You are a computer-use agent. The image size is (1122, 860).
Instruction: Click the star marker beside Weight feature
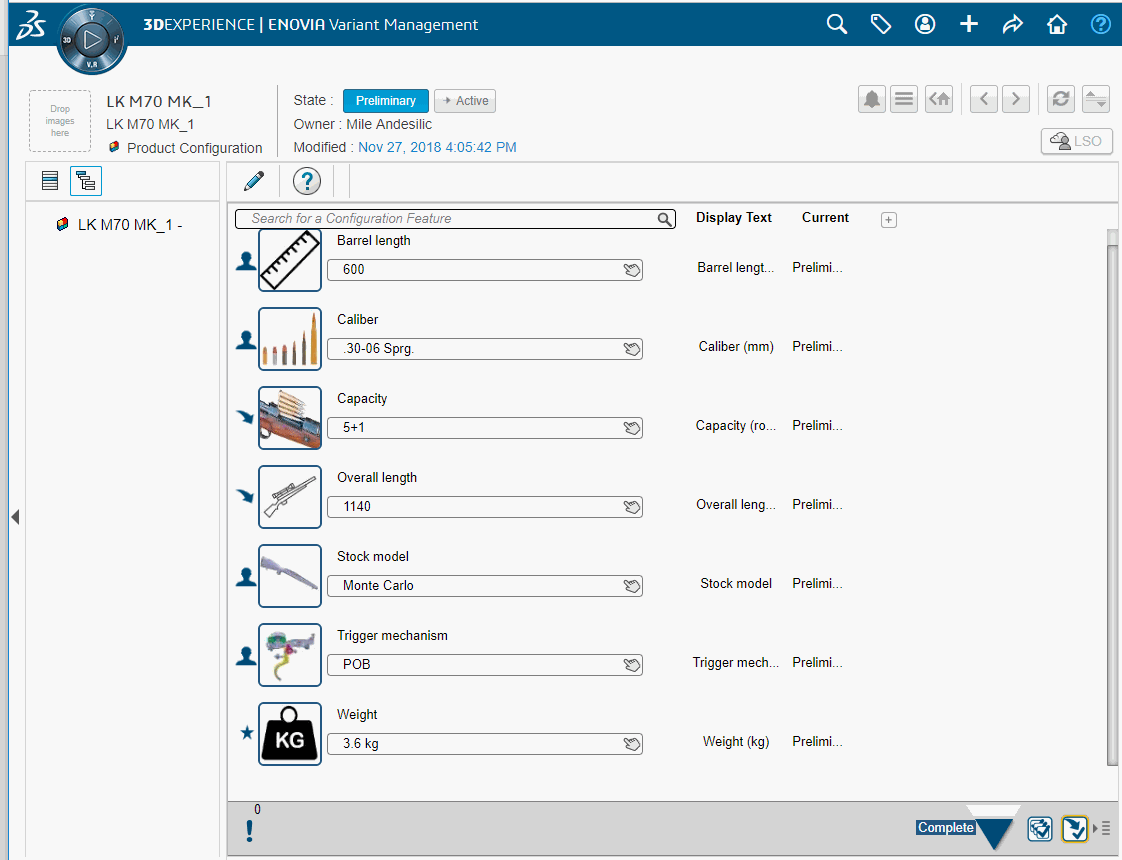tap(245, 733)
